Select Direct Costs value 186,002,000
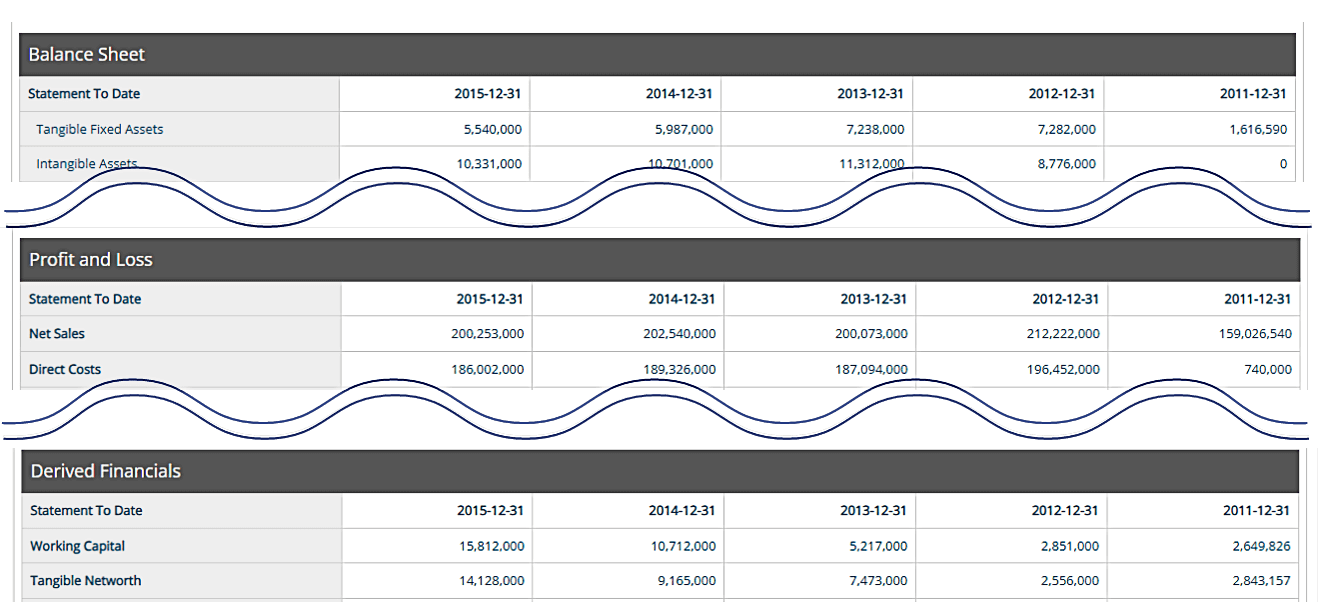 487,370
